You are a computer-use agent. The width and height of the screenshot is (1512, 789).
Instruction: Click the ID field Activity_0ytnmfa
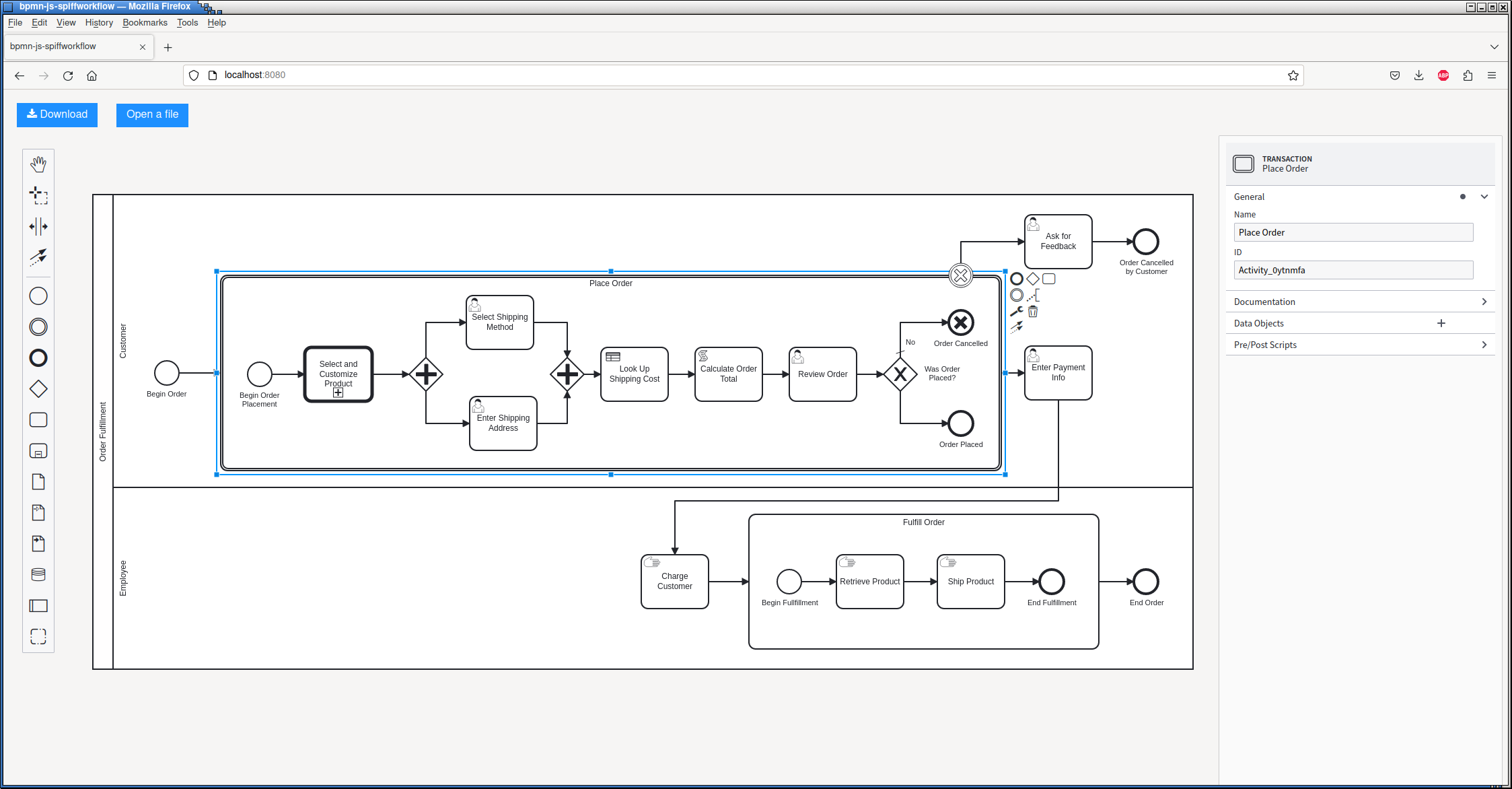coord(1353,270)
